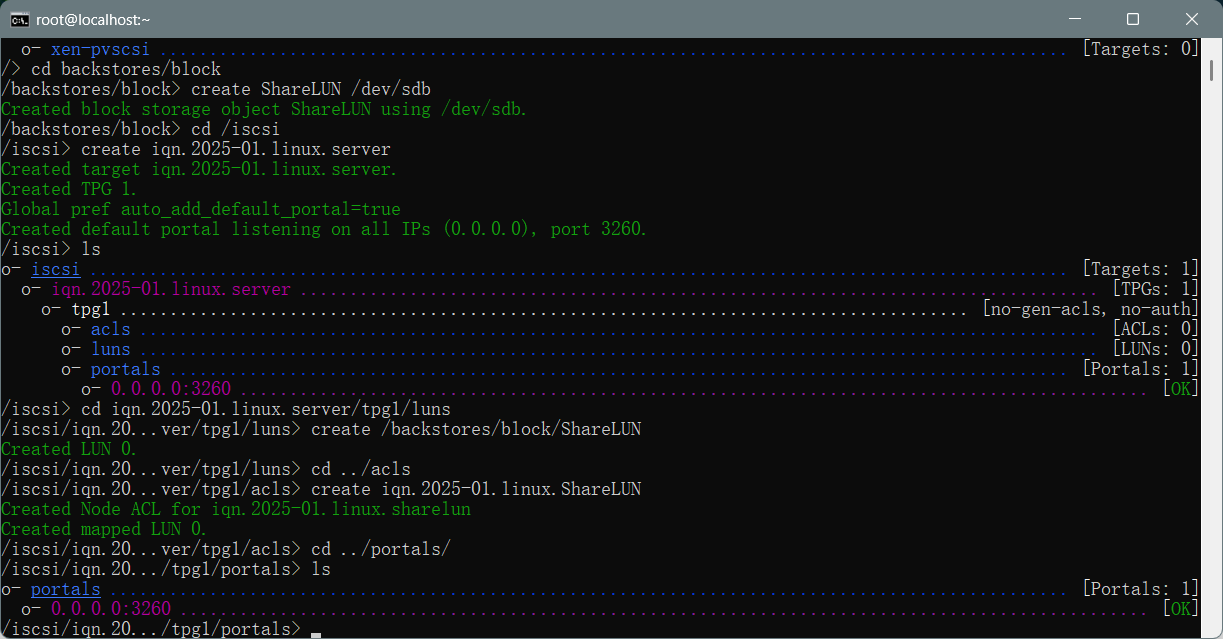Select the acls node in the tree
The height and width of the screenshot is (639, 1223).
click(x=110, y=329)
